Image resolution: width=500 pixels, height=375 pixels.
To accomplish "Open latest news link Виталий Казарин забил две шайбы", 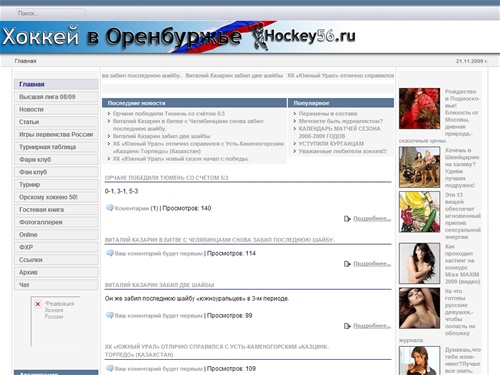I will pyautogui.click(x=161, y=136).
